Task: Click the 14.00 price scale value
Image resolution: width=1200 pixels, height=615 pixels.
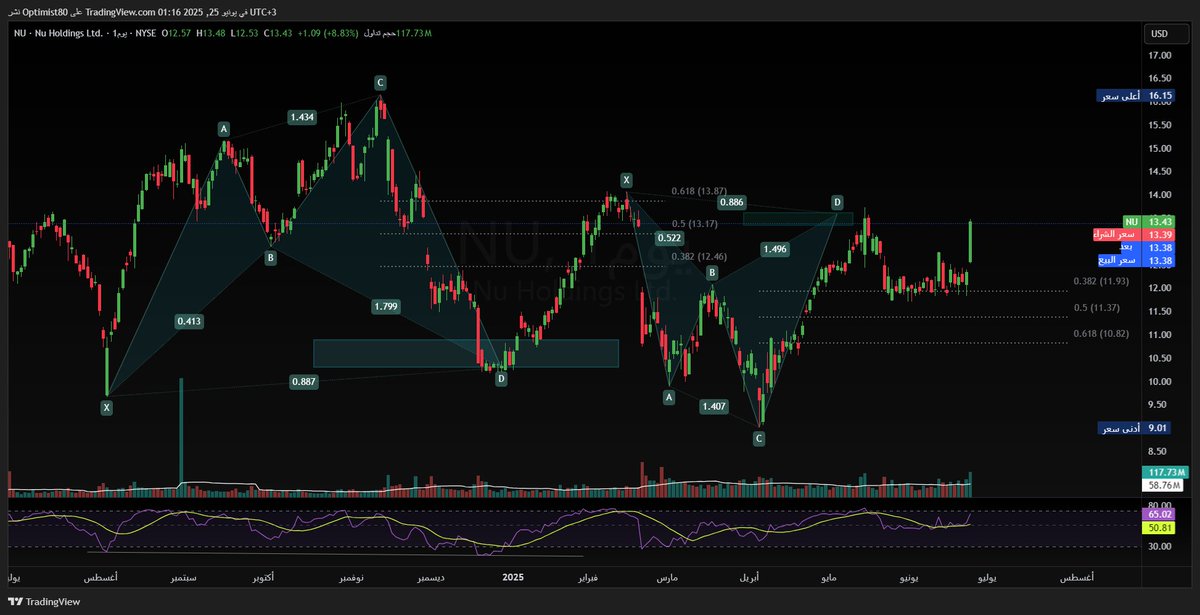Action: pos(1160,196)
